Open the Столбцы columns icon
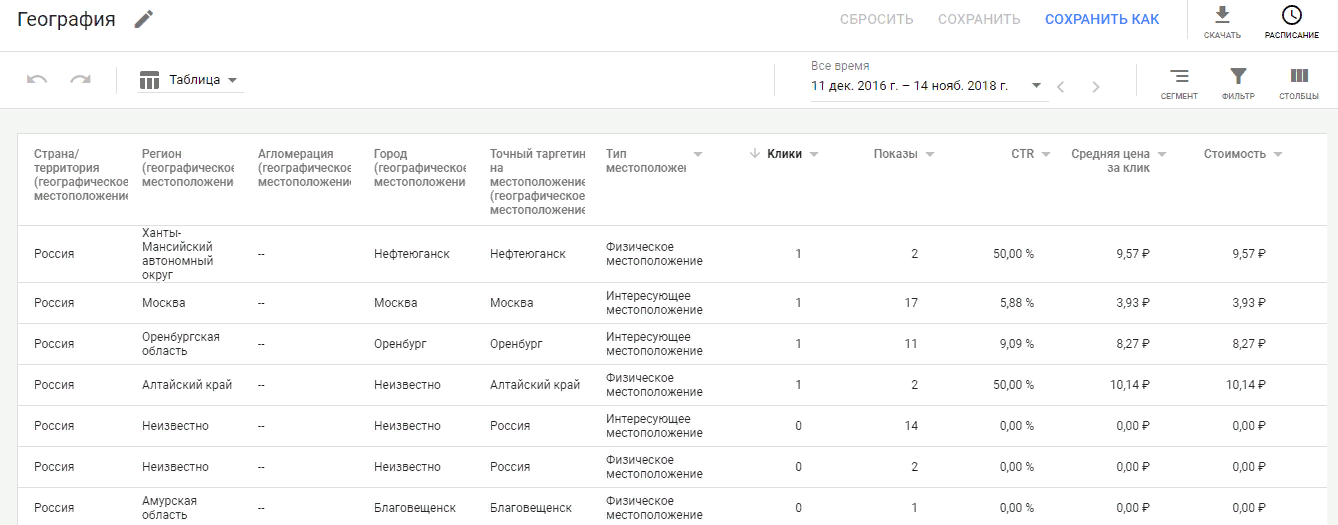Viewport: 1338px width, 525px height. [1299, 76]
